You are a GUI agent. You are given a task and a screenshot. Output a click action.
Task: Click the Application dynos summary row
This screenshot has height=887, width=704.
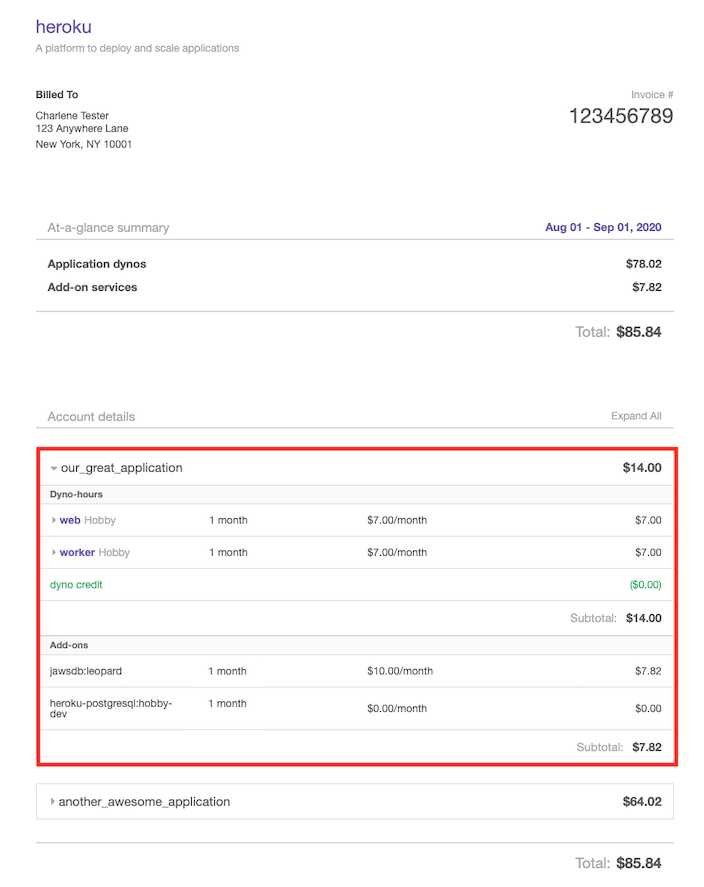tap(97, 264)
